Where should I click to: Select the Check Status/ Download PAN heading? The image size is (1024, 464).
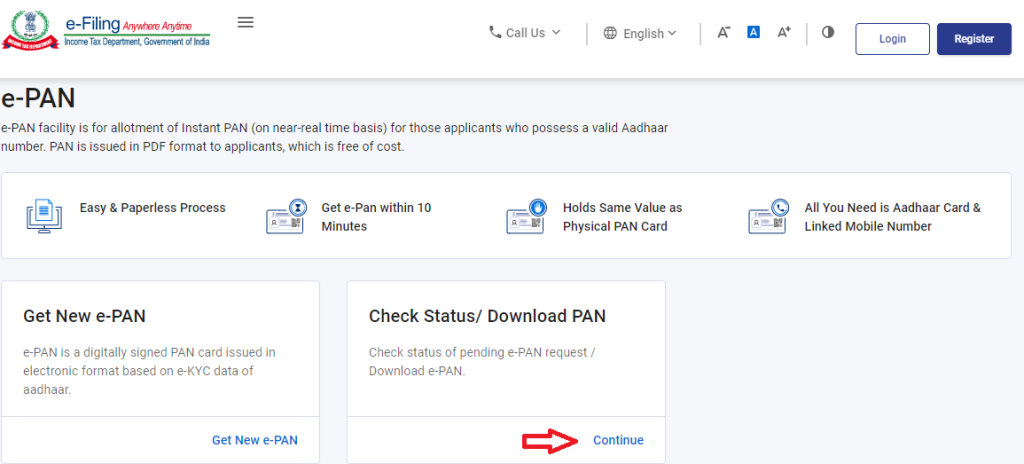click(487, 316)
